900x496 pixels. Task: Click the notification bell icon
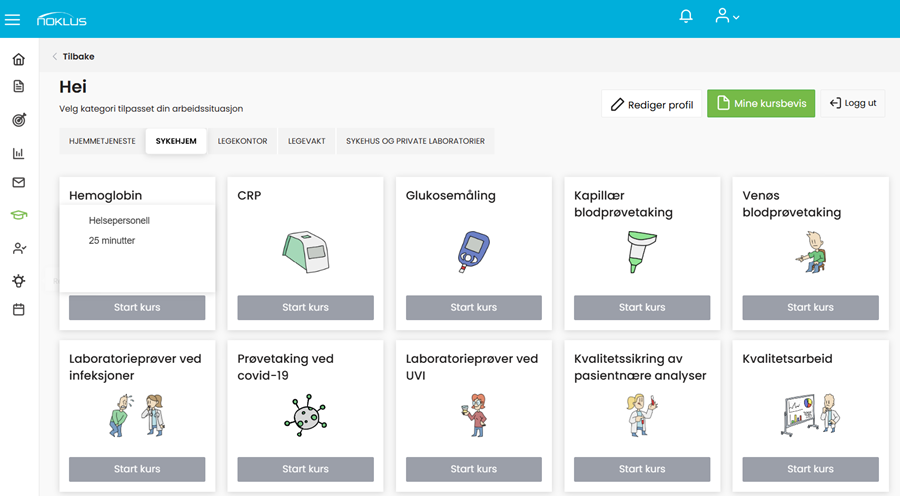tap(686, 17)
